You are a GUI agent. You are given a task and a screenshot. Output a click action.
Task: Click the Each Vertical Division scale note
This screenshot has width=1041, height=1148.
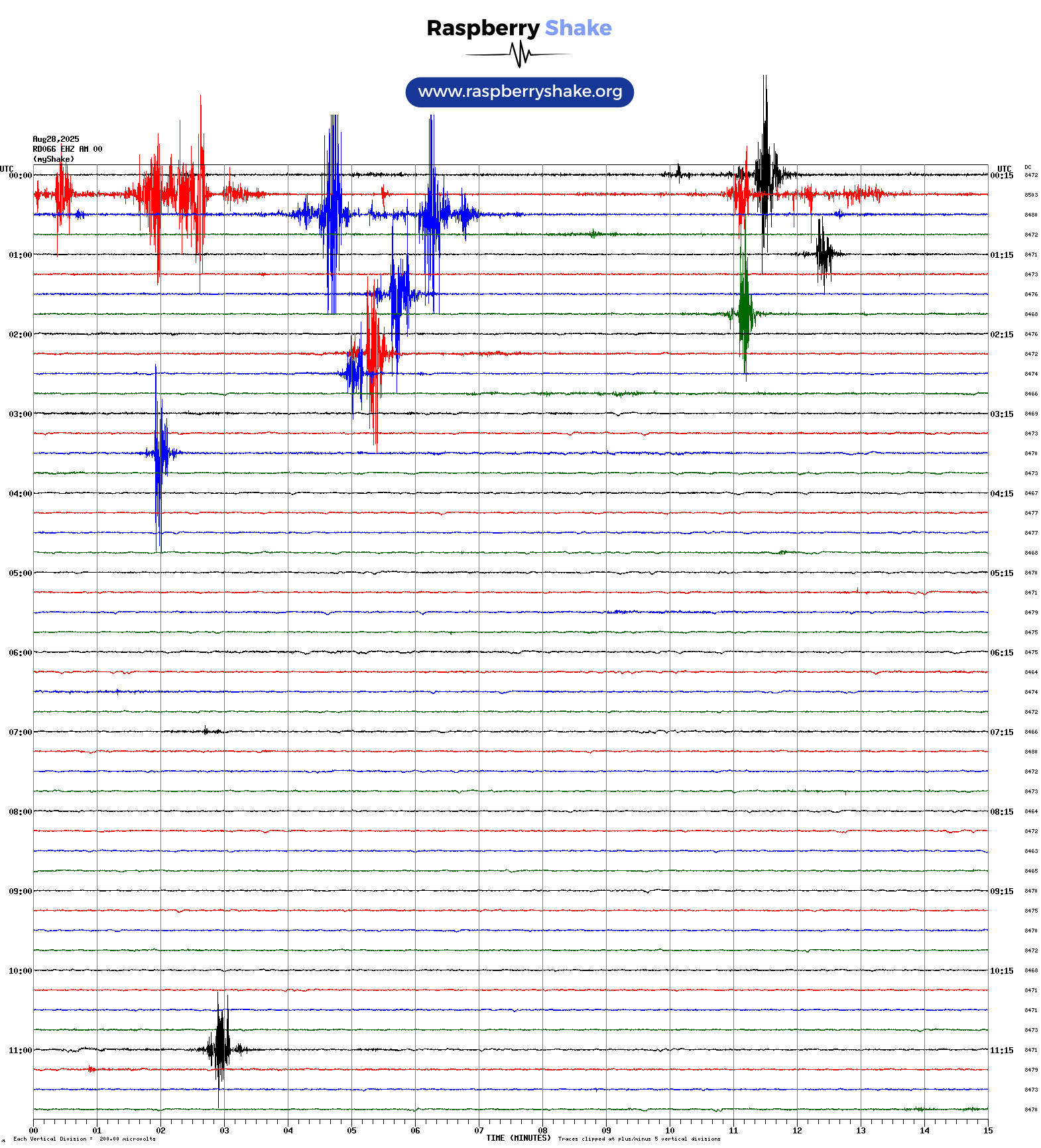point(84,1139)
